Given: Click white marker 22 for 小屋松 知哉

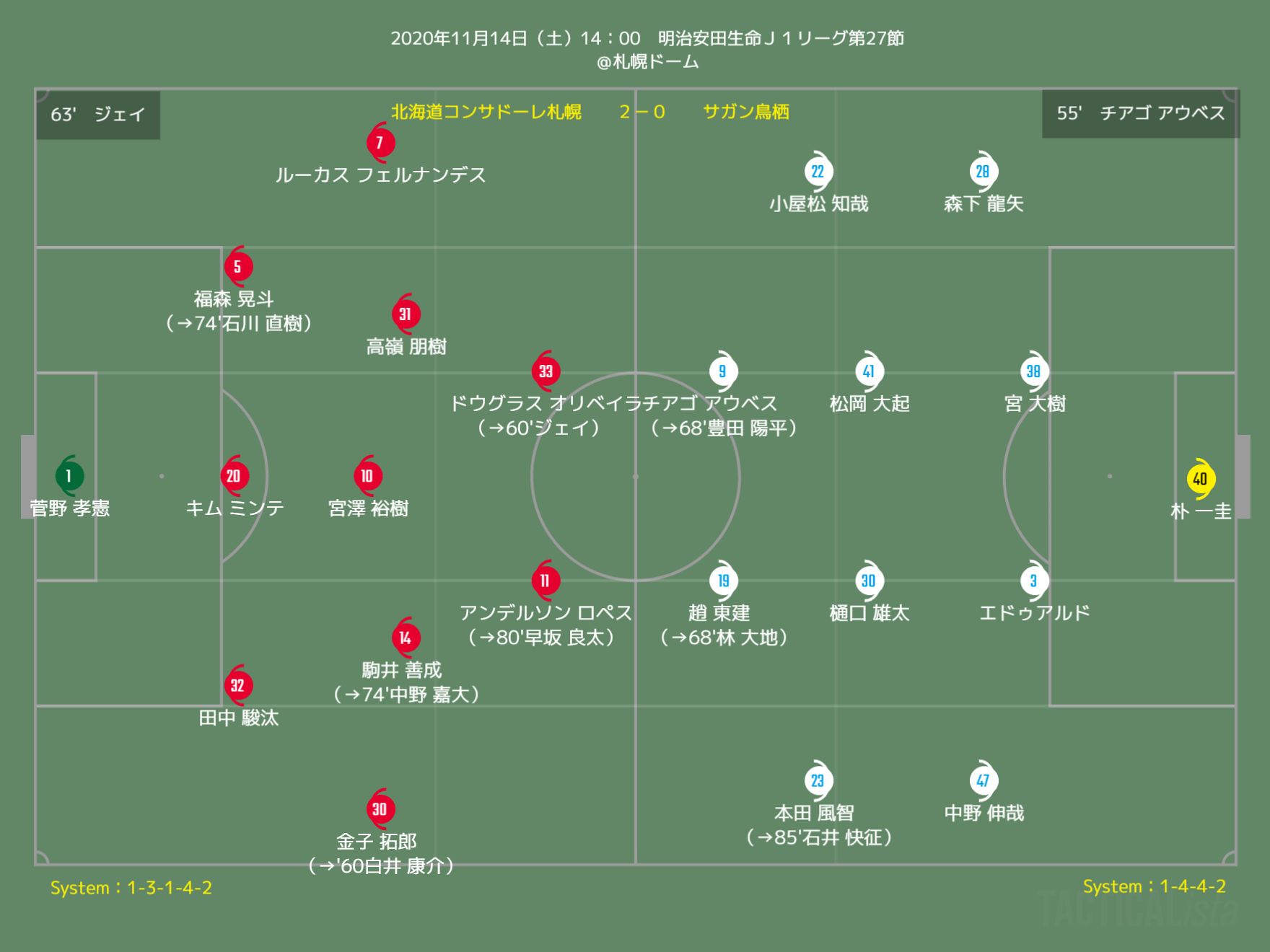Looking at the screenshot, I should tap(818, 171).
